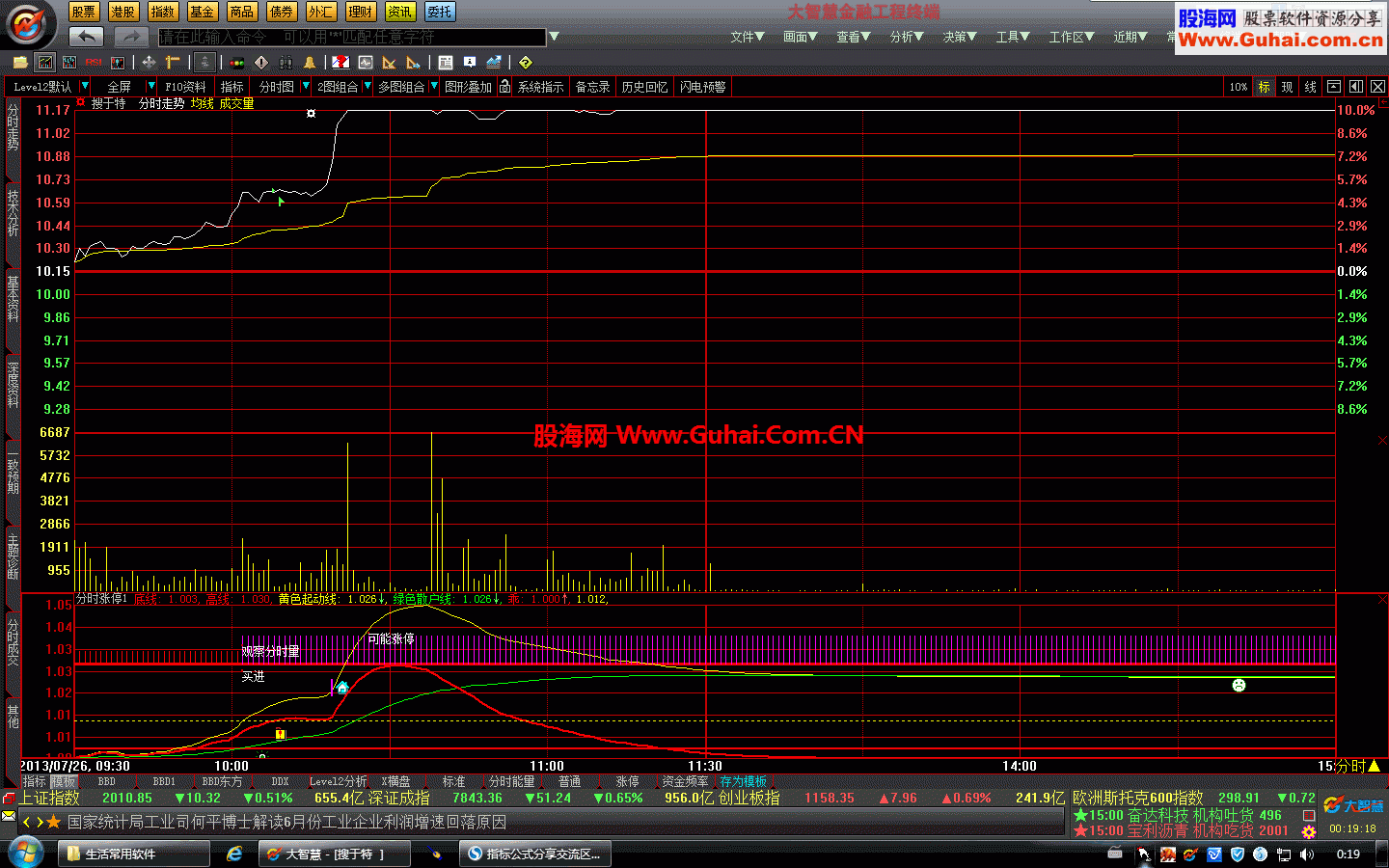Screen dimensions: 1389x868
Task: Click the traffic-light signal icon
Action: click(x=236, y=62)
